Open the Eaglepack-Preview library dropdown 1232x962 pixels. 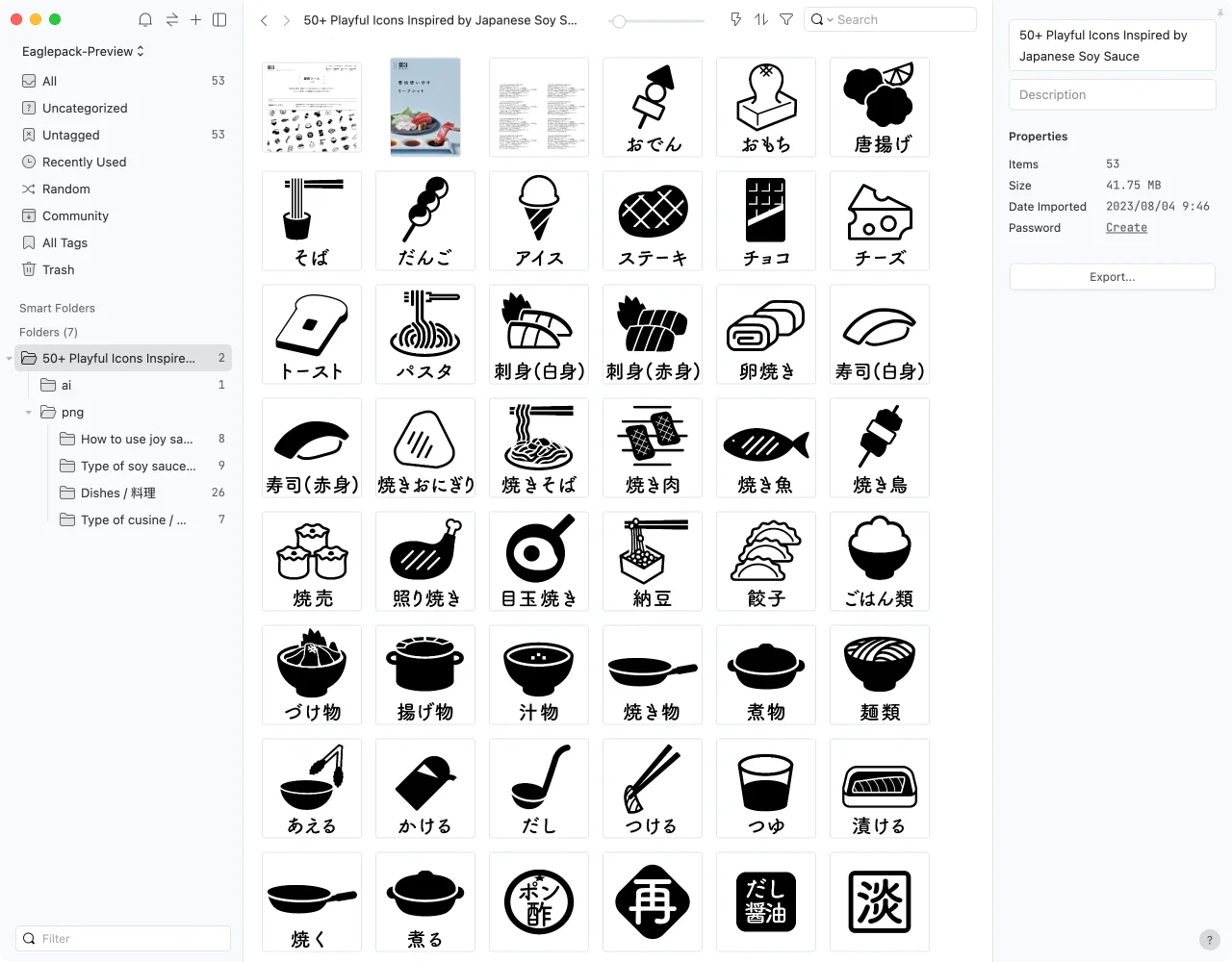pos(83,51)
